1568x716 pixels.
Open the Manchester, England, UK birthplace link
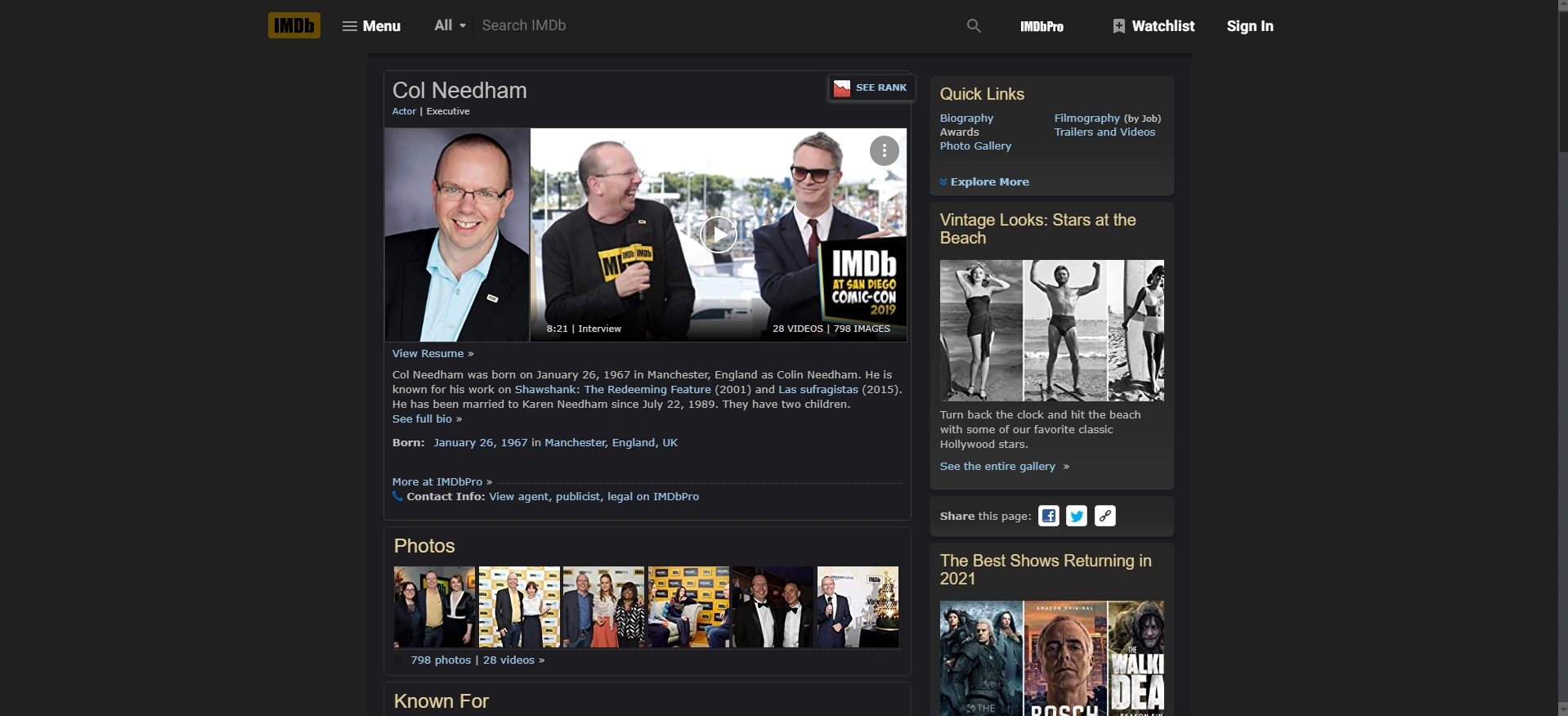coord(611,442)
